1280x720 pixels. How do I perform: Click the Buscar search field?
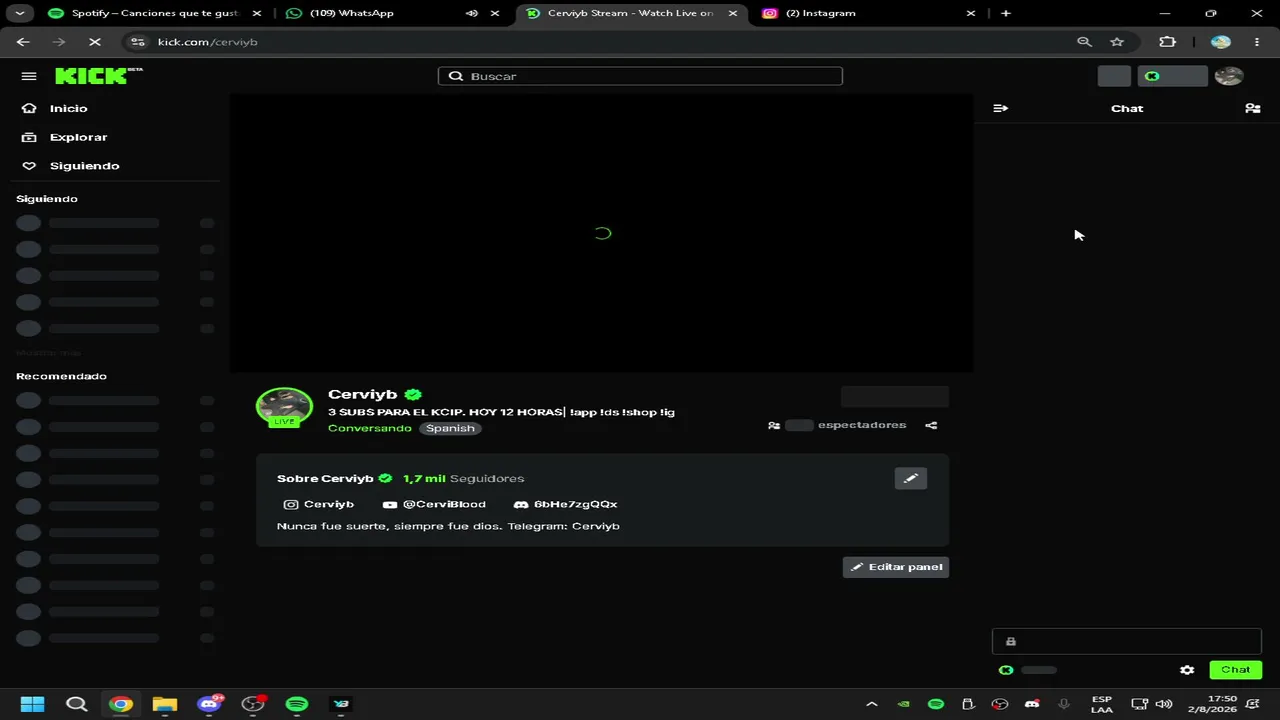(640, 76)
